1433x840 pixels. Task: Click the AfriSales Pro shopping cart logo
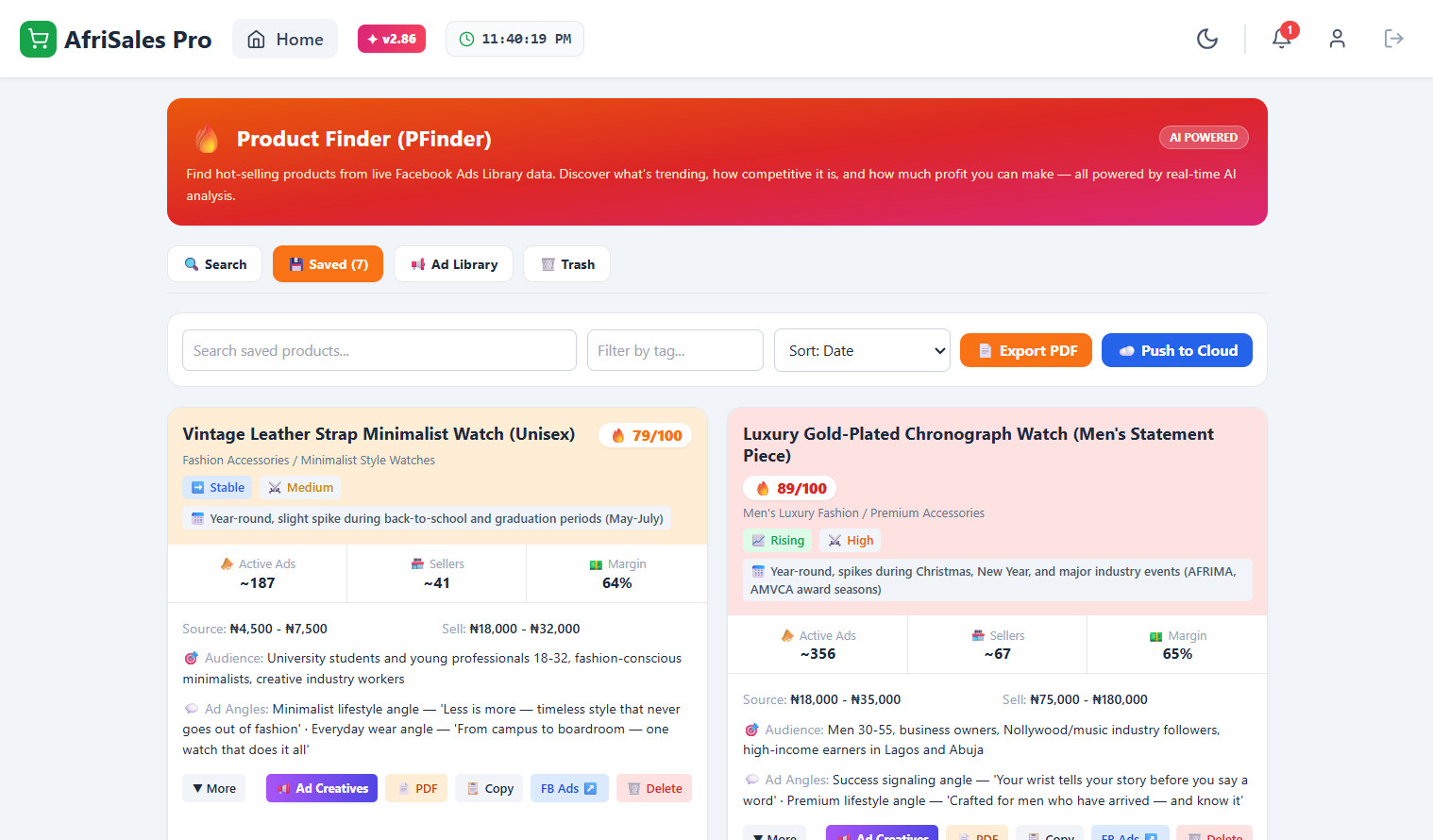(x=38, y=39)
